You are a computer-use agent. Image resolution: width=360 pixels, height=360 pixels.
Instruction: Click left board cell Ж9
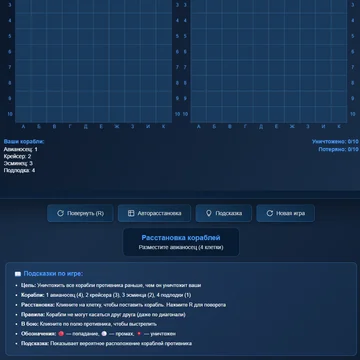click(117, 99)
